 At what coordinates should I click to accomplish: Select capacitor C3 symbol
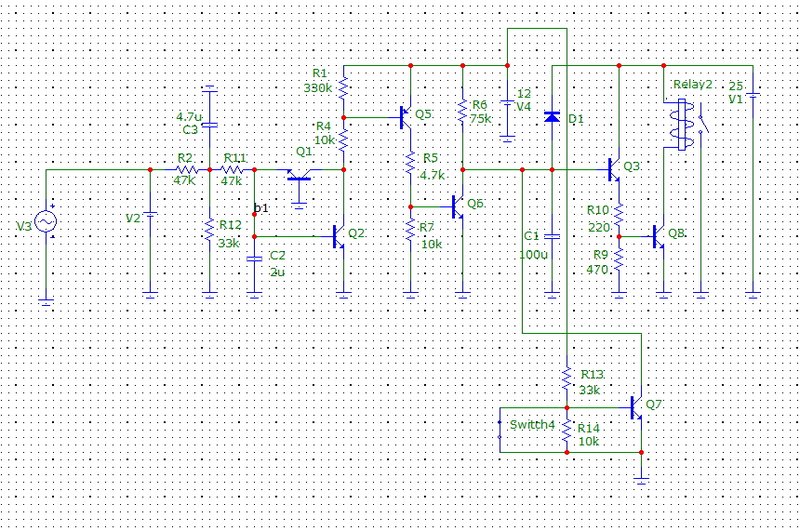210,125
